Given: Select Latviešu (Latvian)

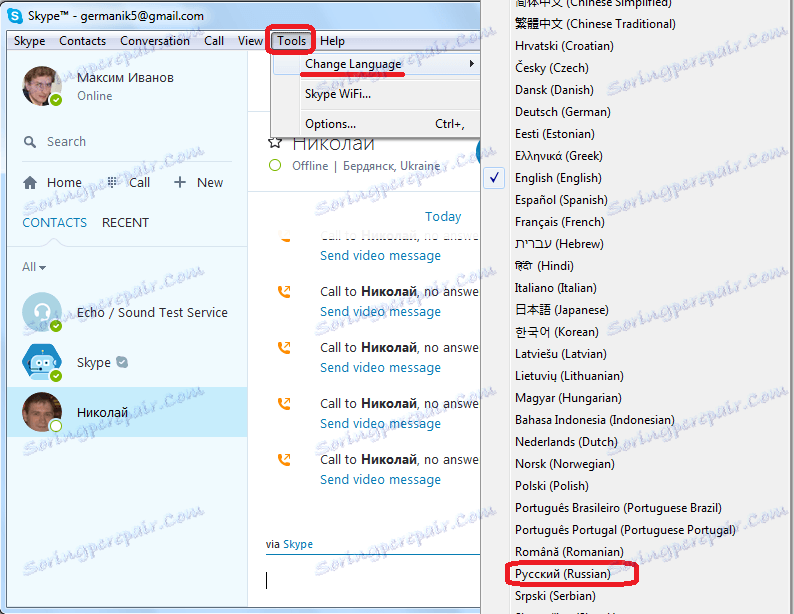Looking at the screenshot, I should point(561,354).
